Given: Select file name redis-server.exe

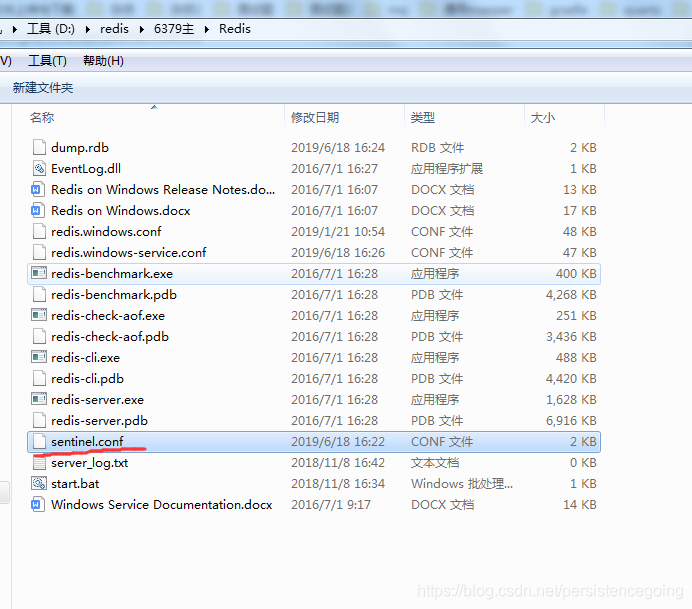Looking at the screenshot, I should tap(98, 399).
